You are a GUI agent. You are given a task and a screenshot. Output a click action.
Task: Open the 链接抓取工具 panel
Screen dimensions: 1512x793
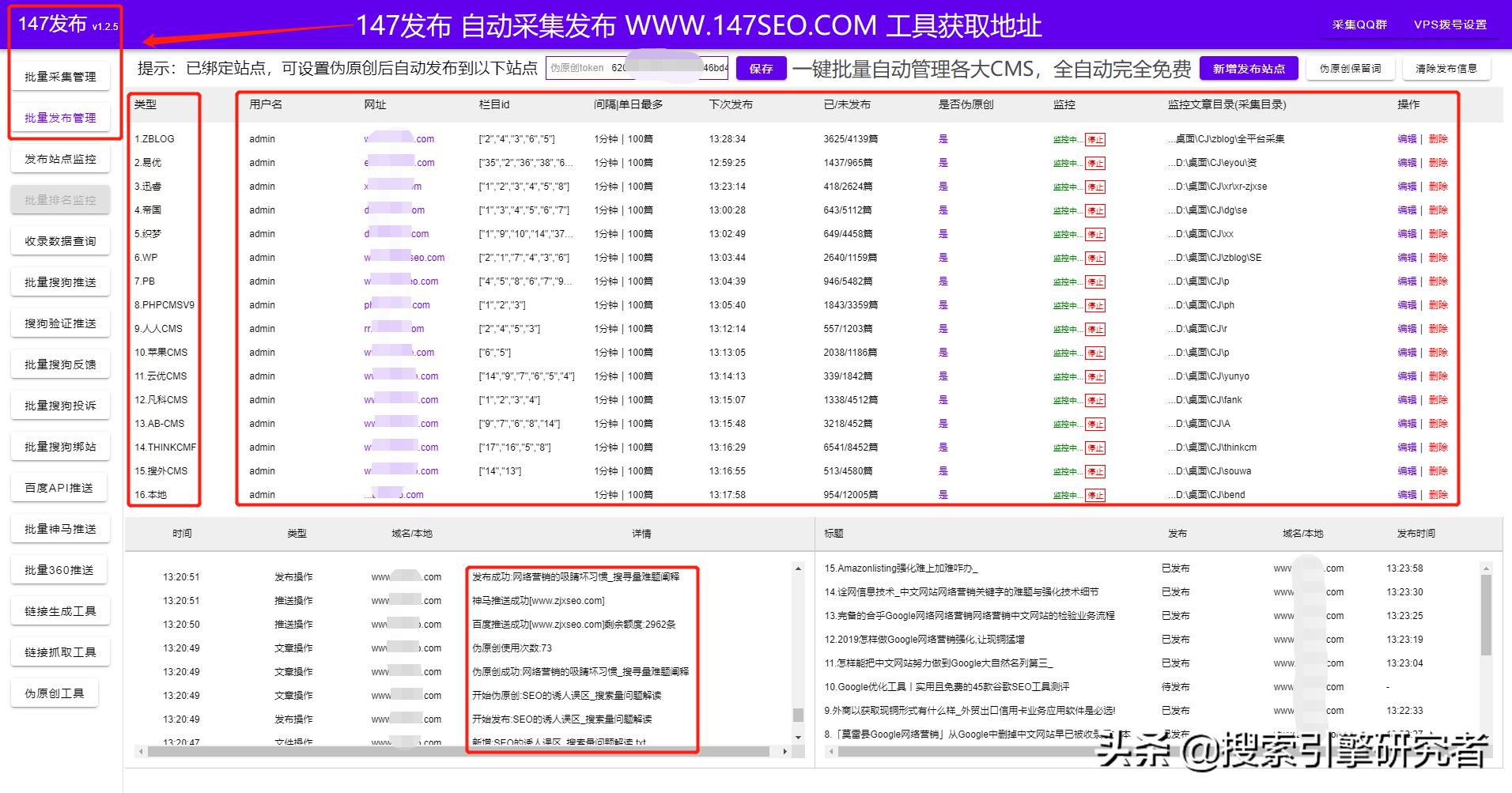tap(60, 651)
